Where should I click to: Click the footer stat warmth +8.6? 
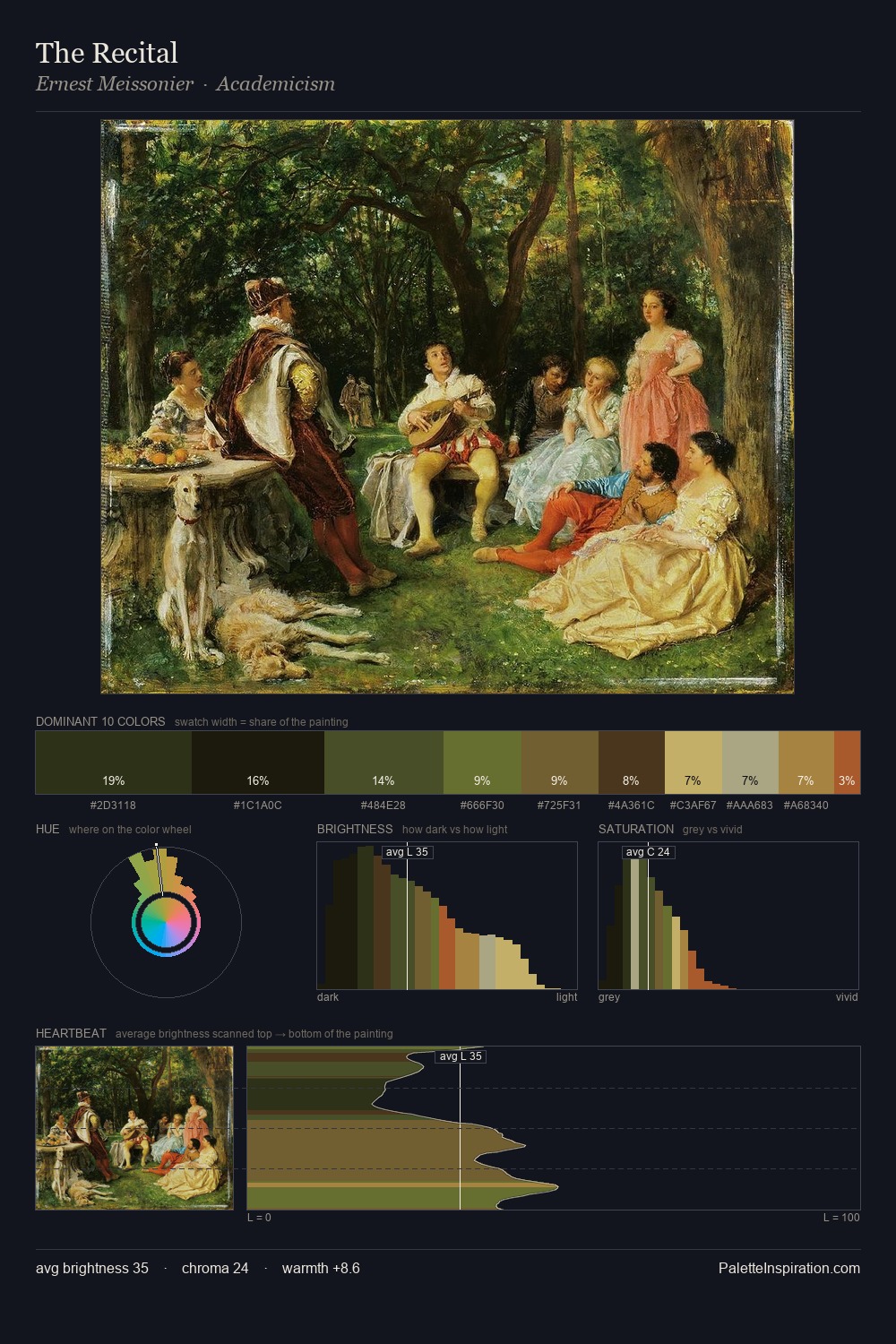(321, 1268)
